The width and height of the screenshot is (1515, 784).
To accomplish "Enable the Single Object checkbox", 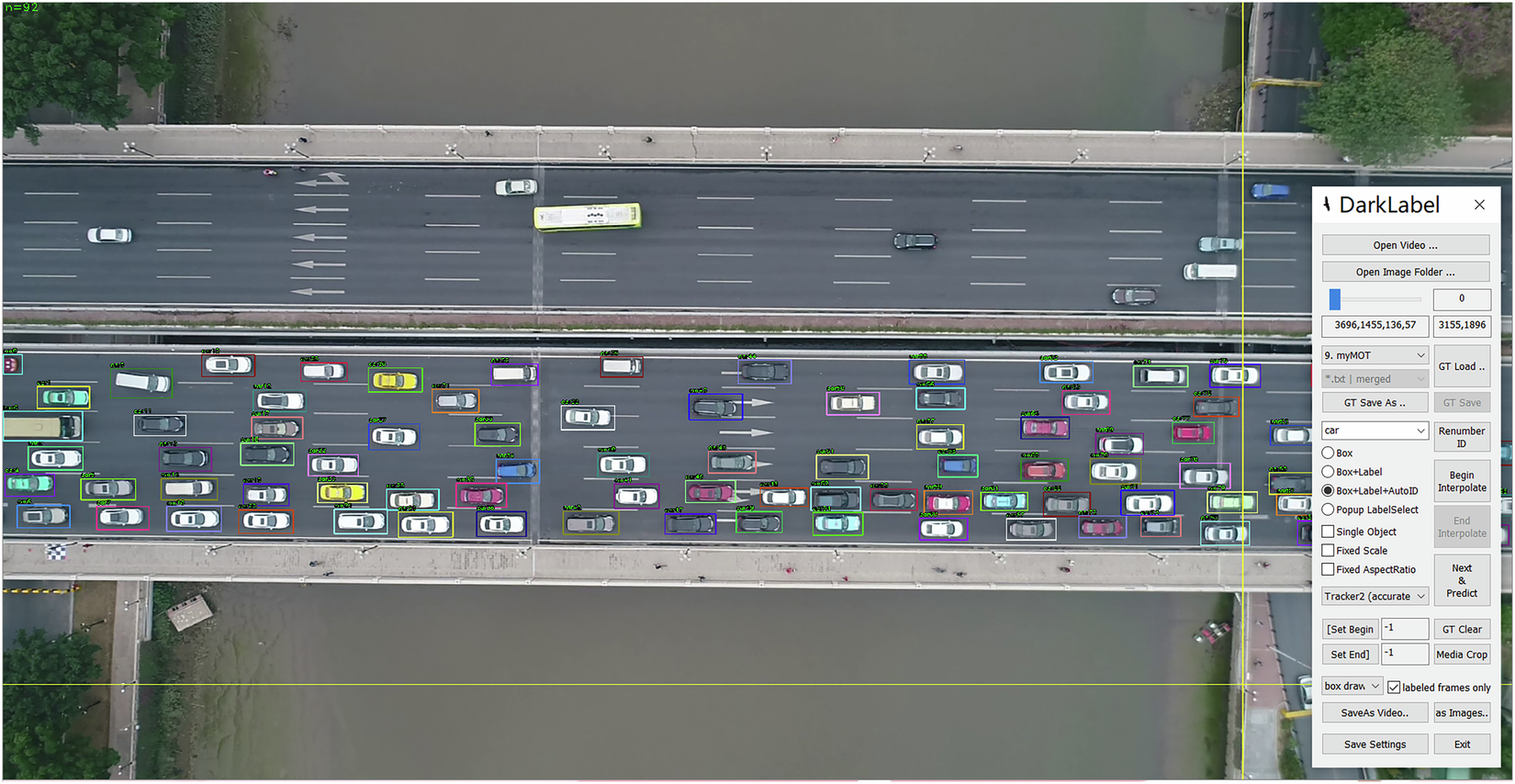I will pyautogui.click(x=1329, y=532).
